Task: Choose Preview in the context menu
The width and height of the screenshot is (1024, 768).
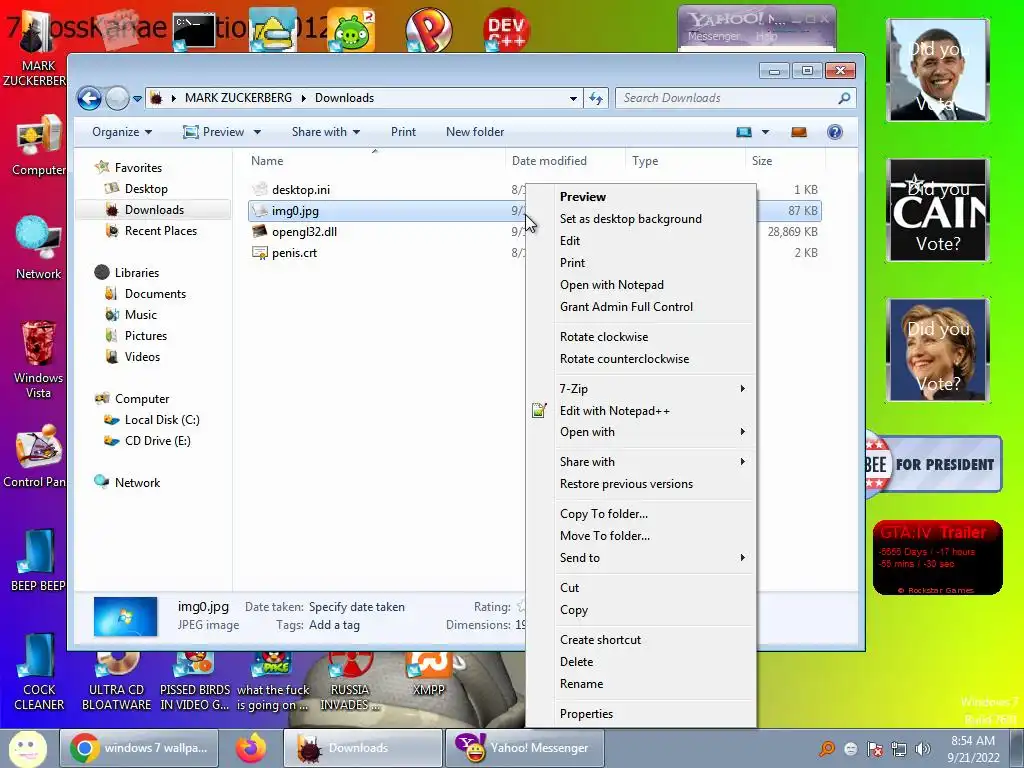Action: click(583, 197)
